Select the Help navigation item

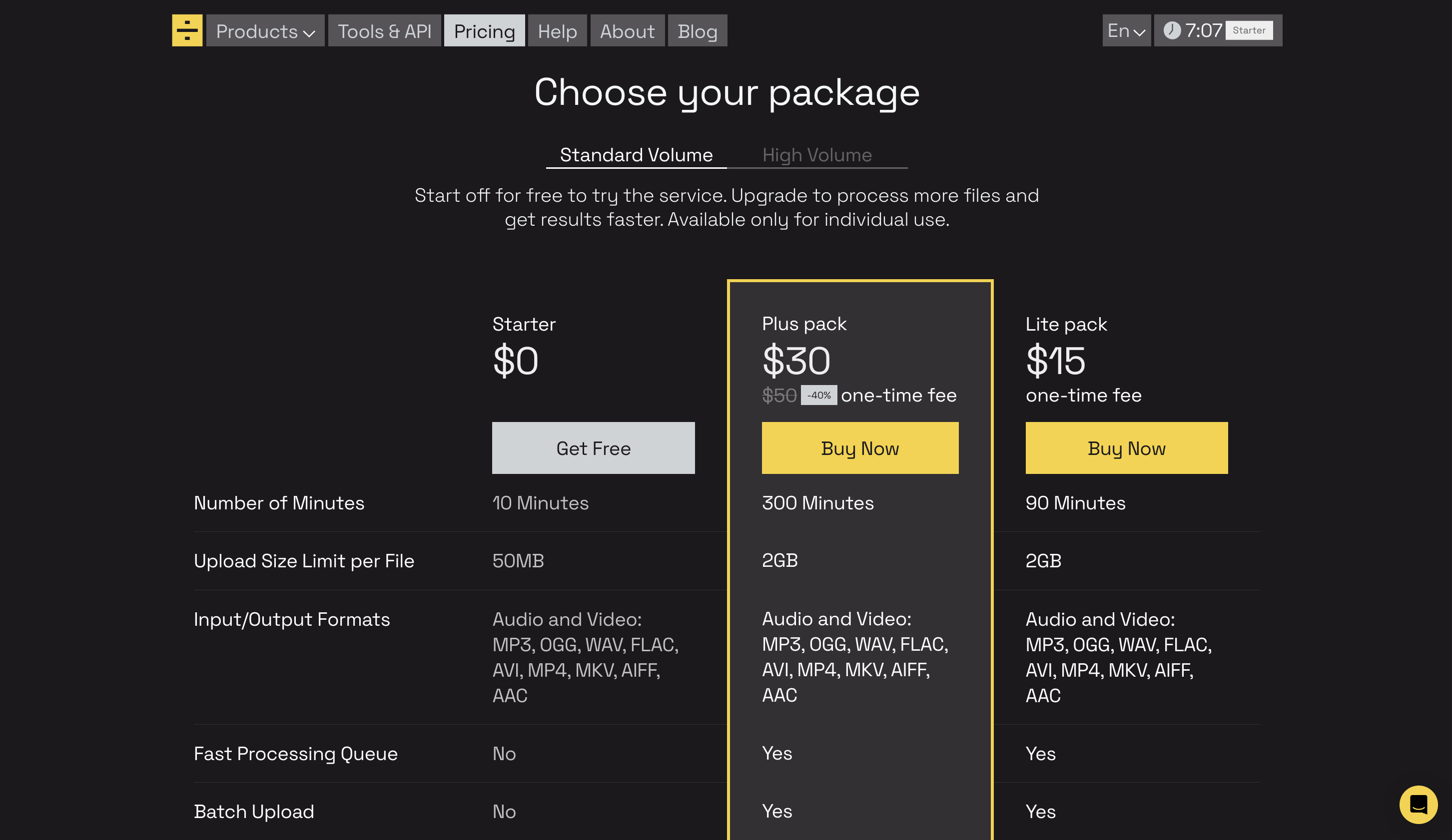click(558, 30)
